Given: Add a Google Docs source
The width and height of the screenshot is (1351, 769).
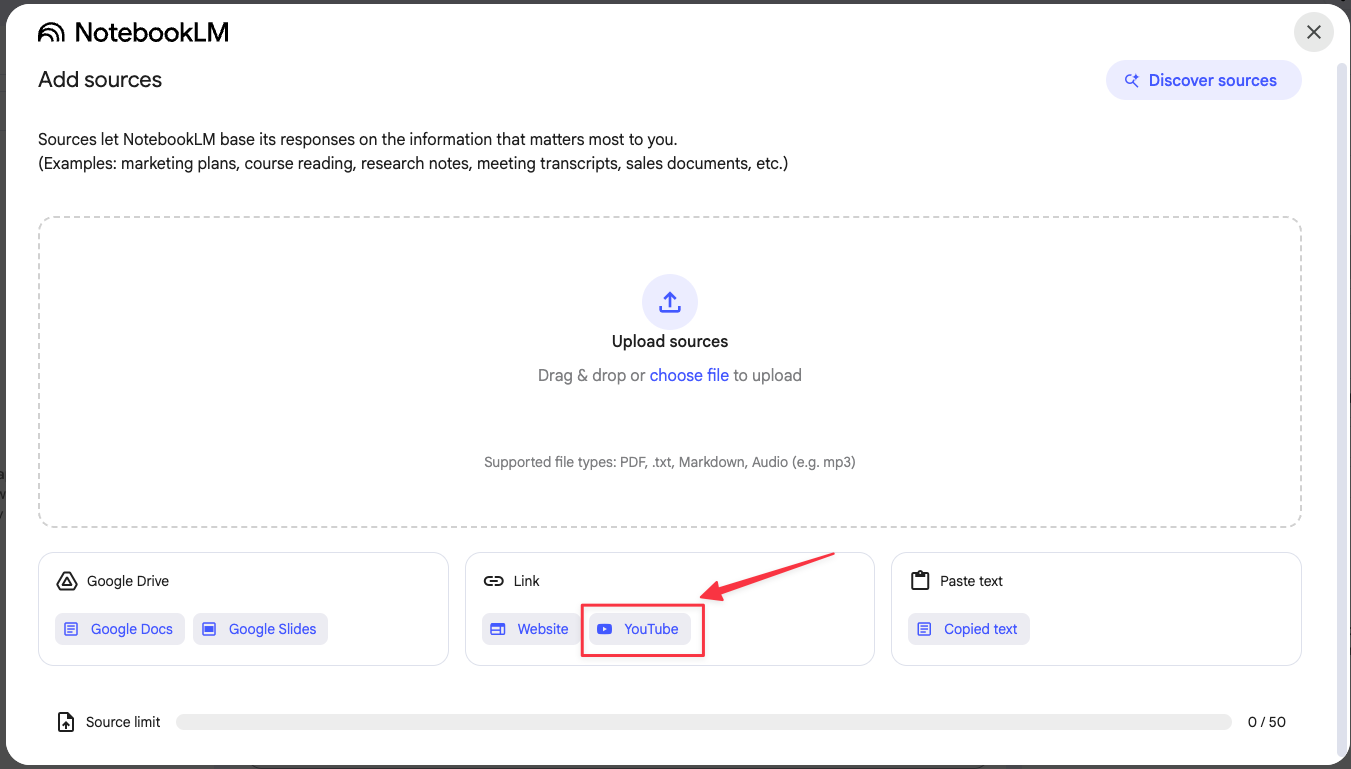Looking at the screenshot, I should [x=120, y=629].
